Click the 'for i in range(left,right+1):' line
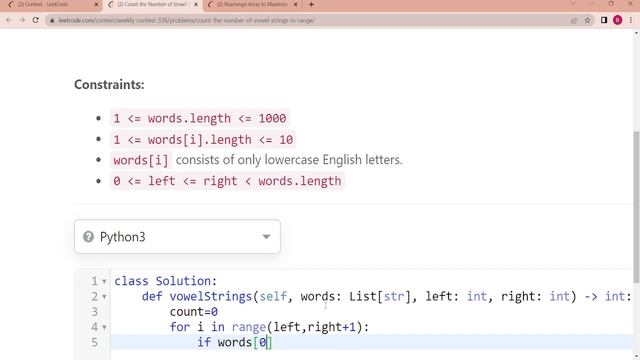640x360 pixels. click(269, 327)
